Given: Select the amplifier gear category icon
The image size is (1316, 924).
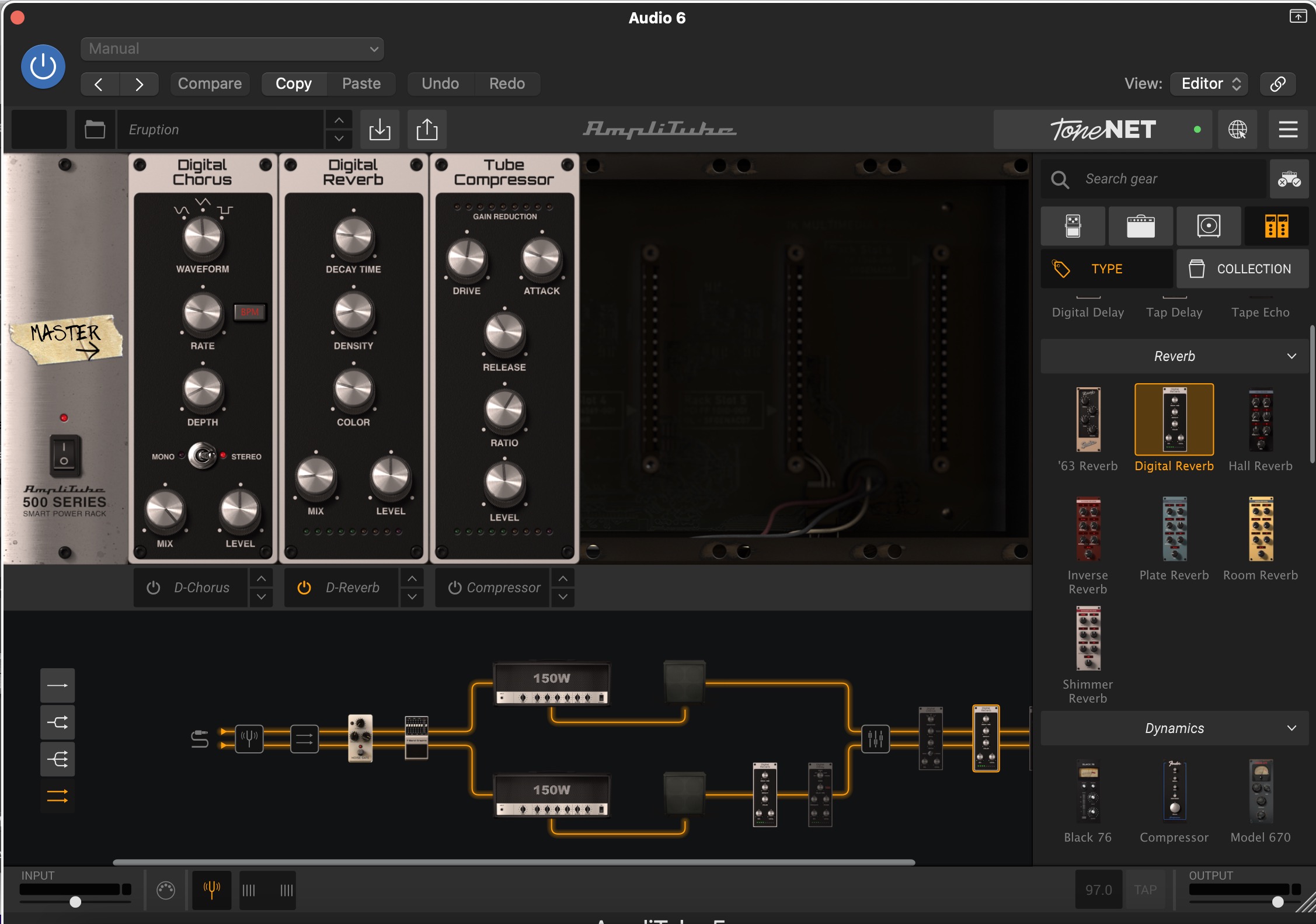Looking at the screenshot, I should (1141, 226).
